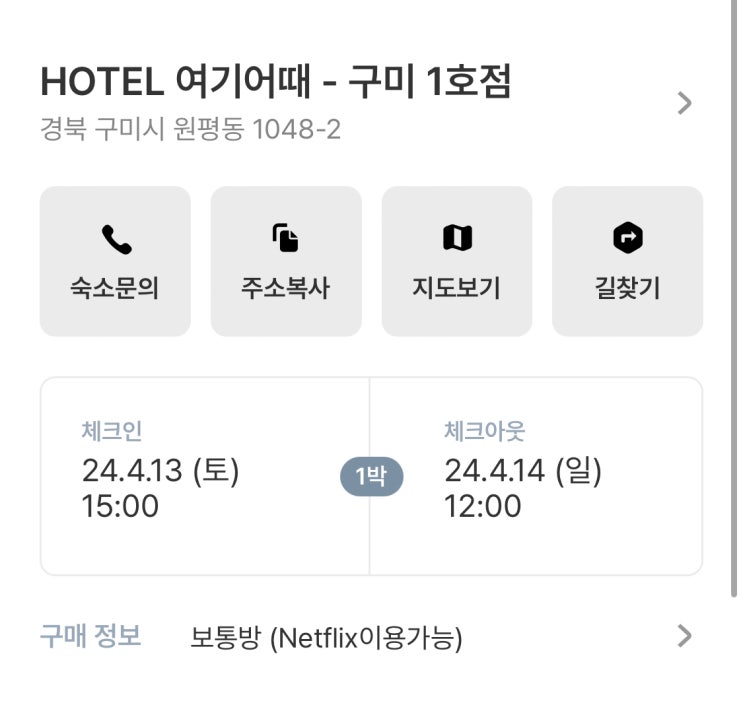Expand purchase info with the right chevron
Screen dimensions: 743x703
click(x=685, y=636)
